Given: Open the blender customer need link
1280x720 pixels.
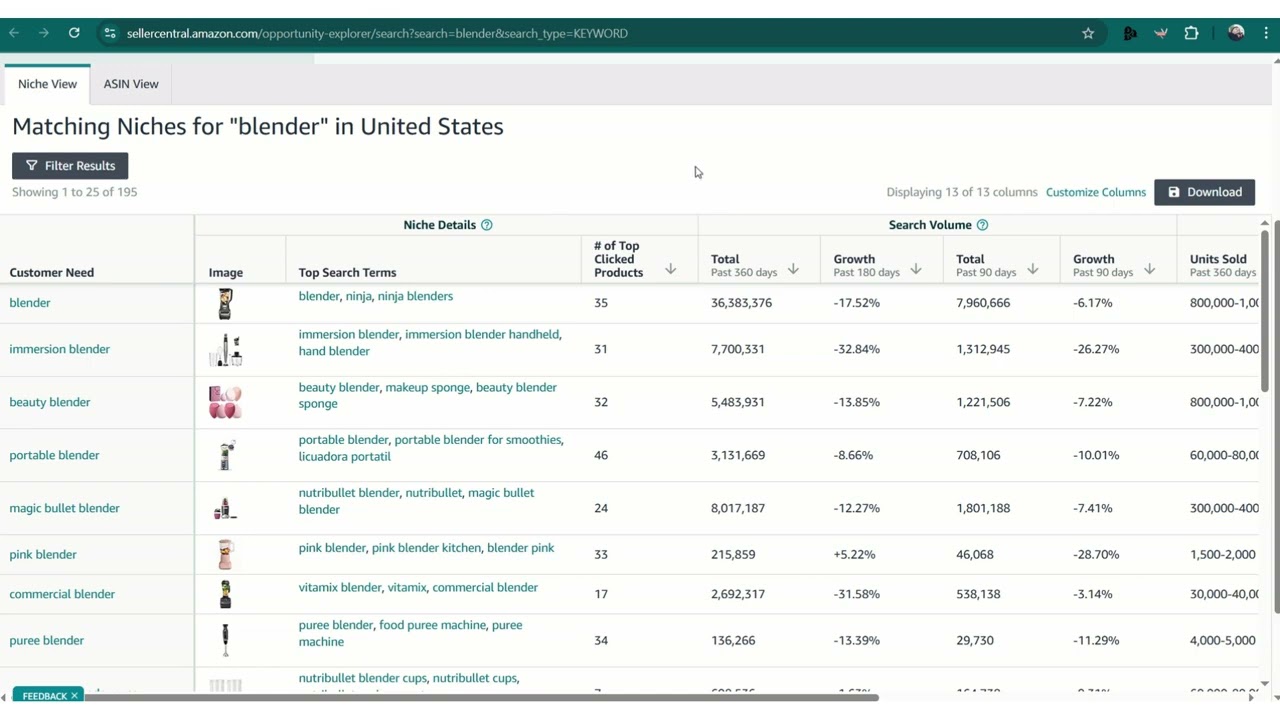Looking at the screenshot, I should point(30,303).
